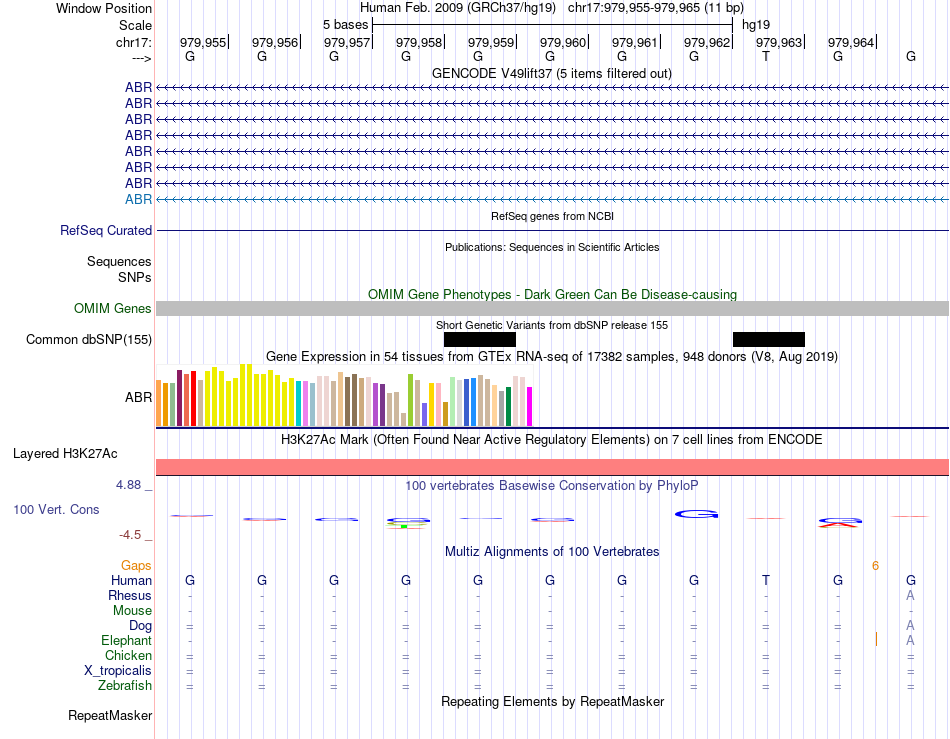Screen dimensions: 950x739
Task: Click the OMIM Gene Phenotypes green title
Action: pos(552,294)
